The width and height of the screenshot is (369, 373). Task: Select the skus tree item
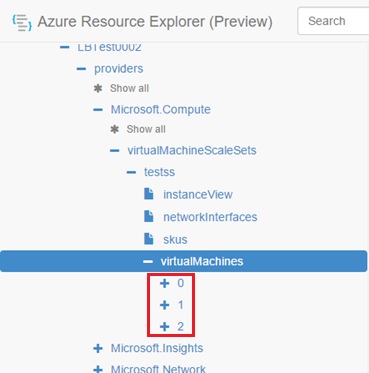pos(175,239)
